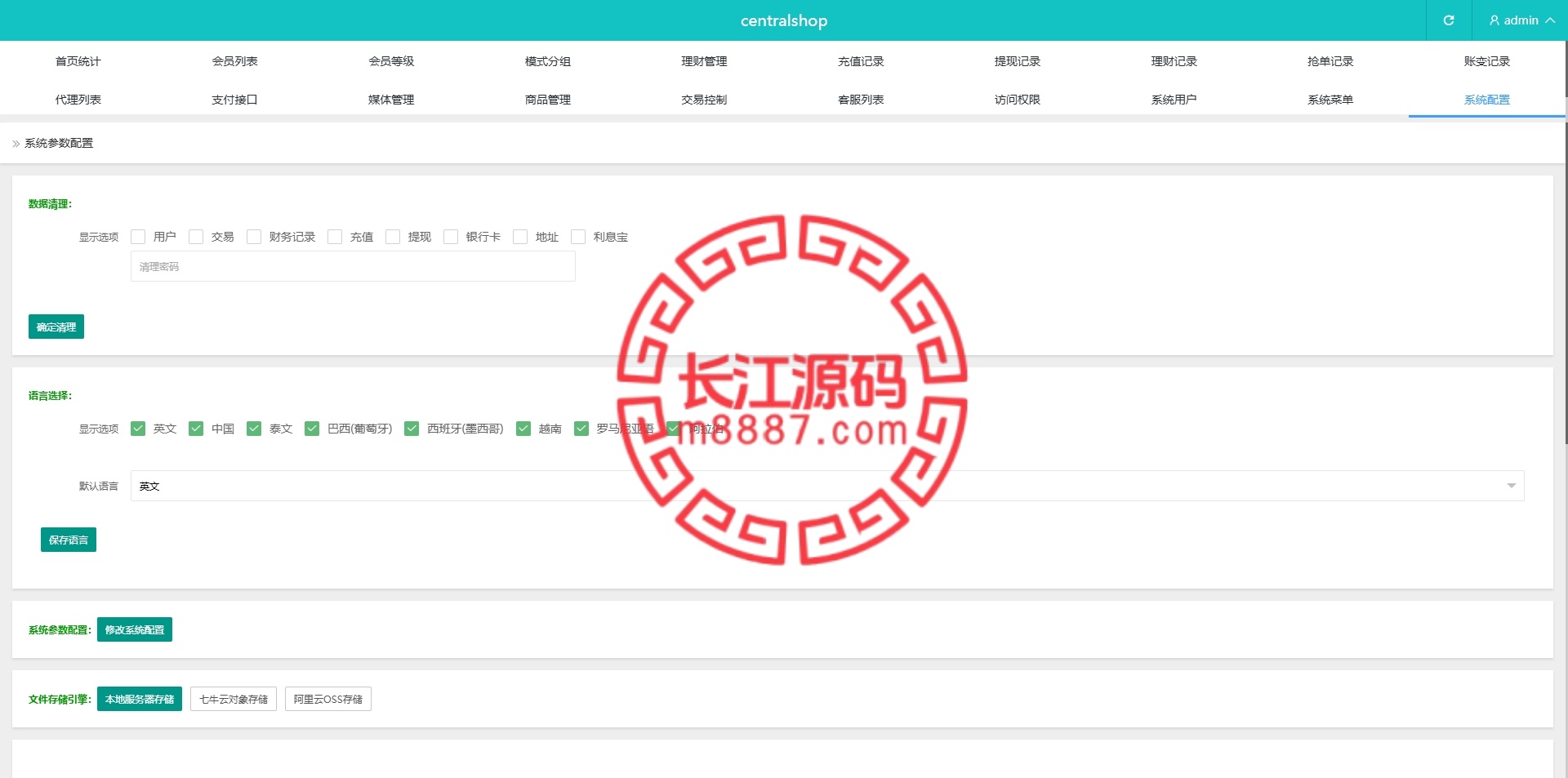Toggle the 越南 language checkbox
The width and height of the screenshot is (1568, 778).
pos(523,429)
